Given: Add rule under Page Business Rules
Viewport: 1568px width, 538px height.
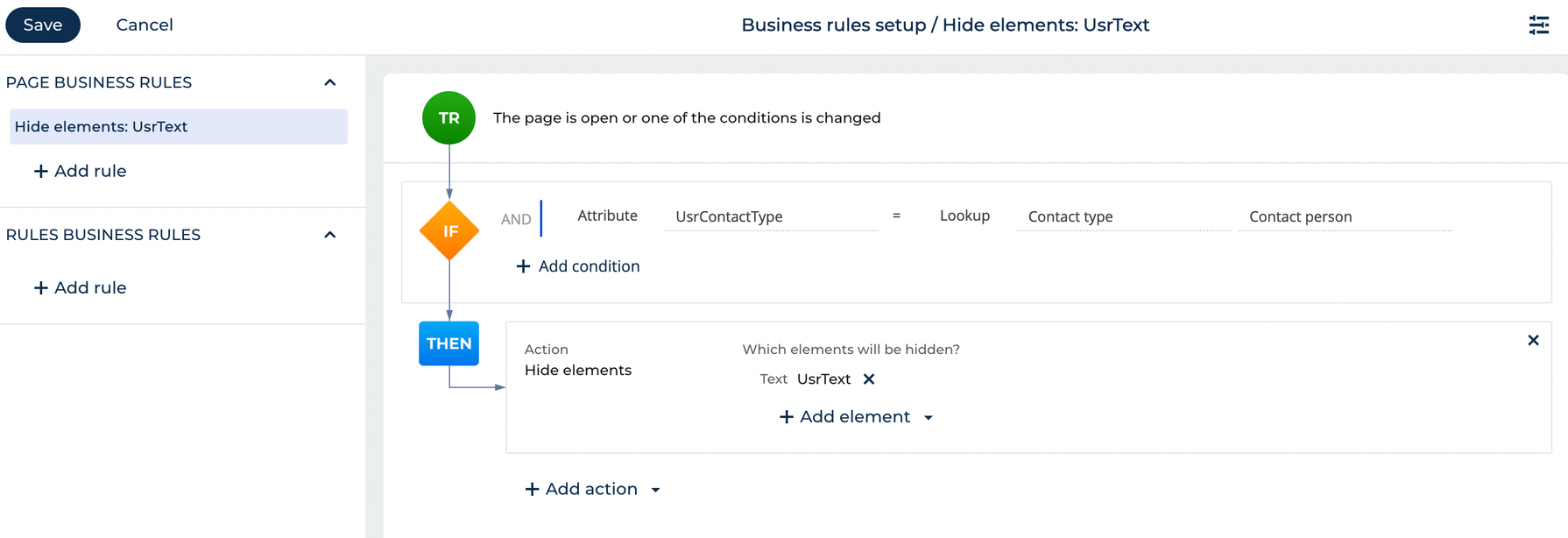Looking at the screenshot, I should pyautogui.click(x=80, y=171).
